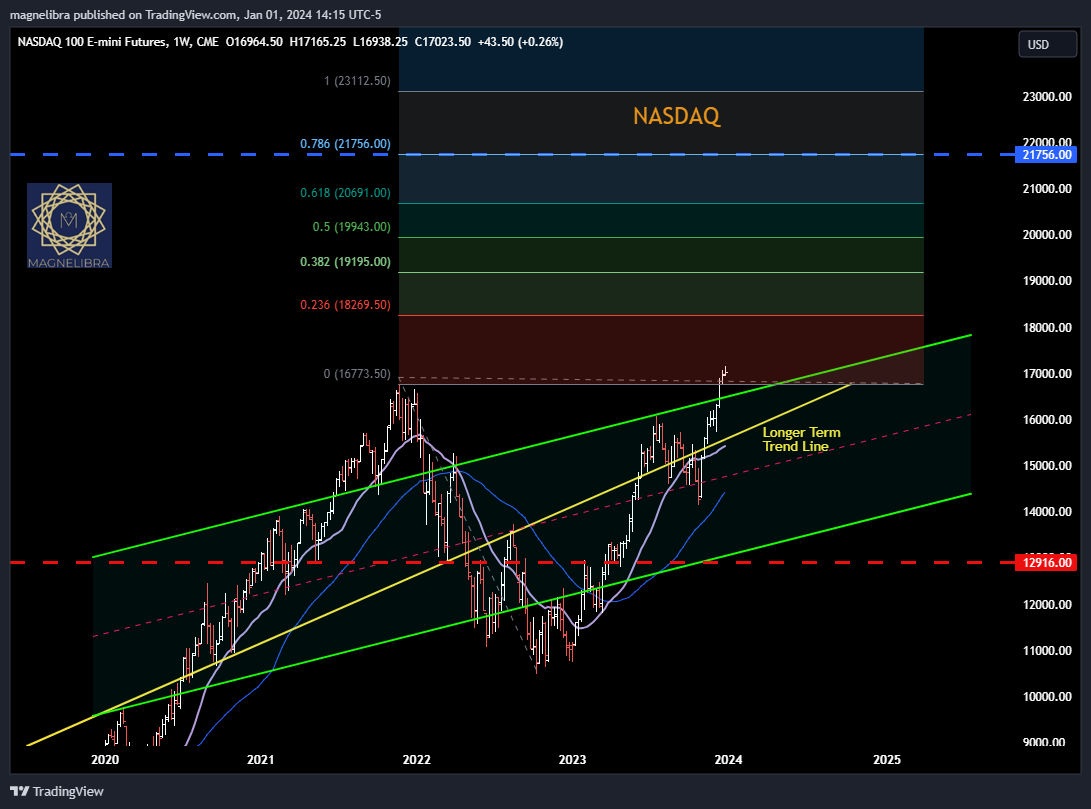Viewport: 1091px width, 809px height.
Task: Click the 10000.00 price axis value
Action: pyautogui.click(x=1047, y=697)
